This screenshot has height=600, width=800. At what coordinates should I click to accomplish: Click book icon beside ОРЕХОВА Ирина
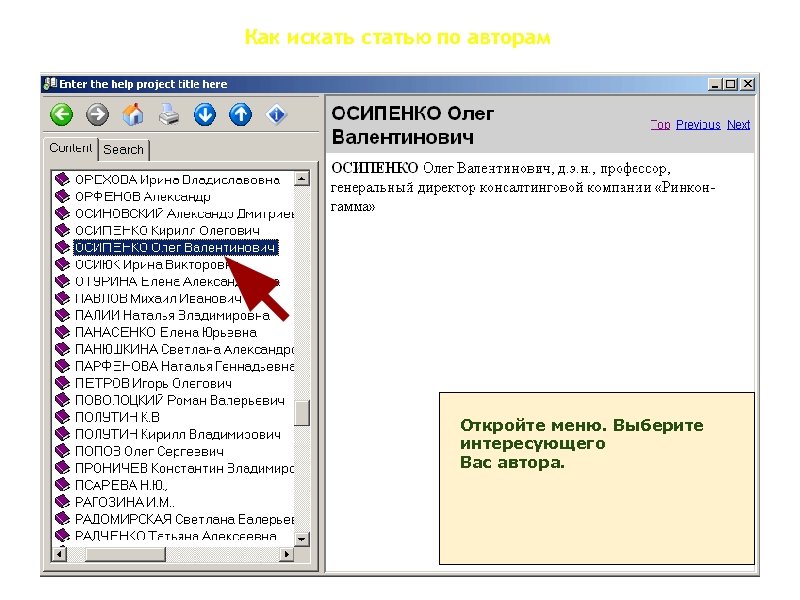[x=62, y=180]
